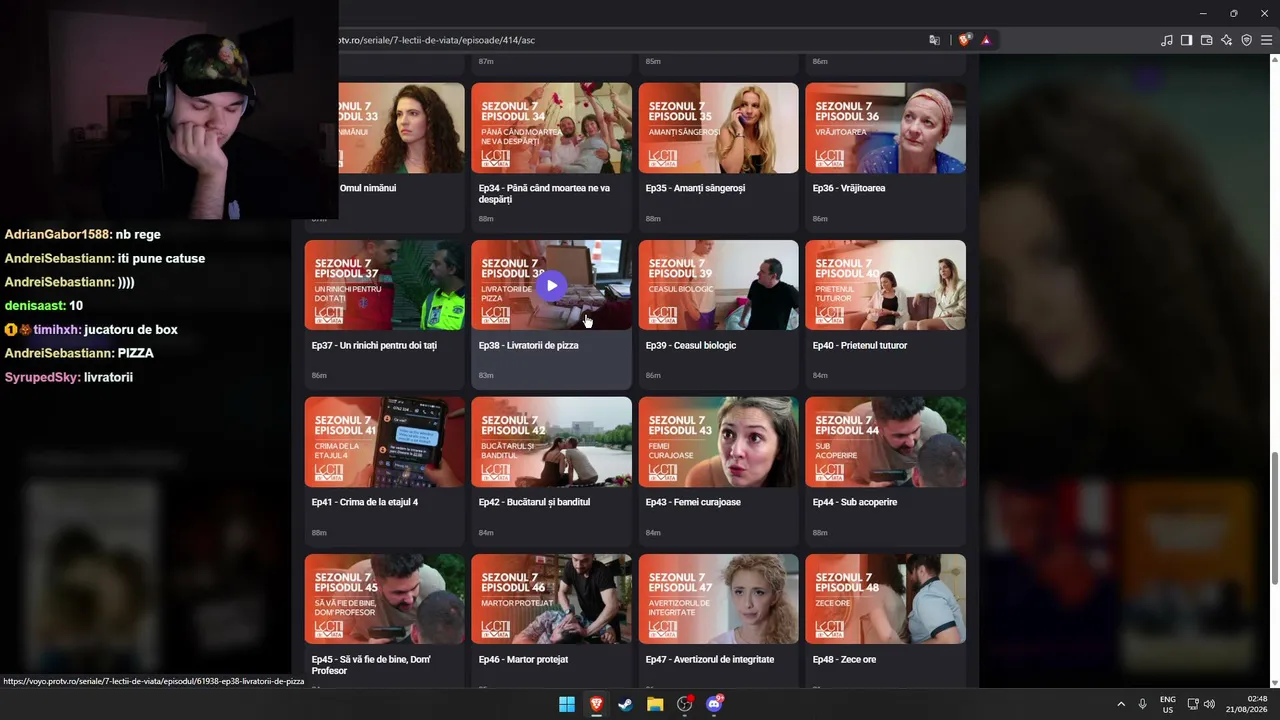Click title link 'Ep36 - Vrăjitoarea'
Viewport: 1280px width, 720px height.
tap(849, 188)
